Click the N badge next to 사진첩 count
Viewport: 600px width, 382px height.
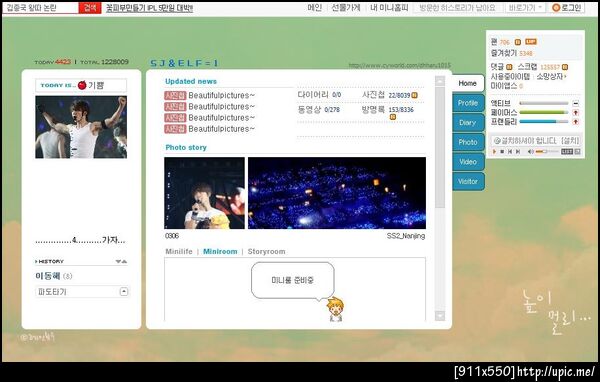click(414, 95)
